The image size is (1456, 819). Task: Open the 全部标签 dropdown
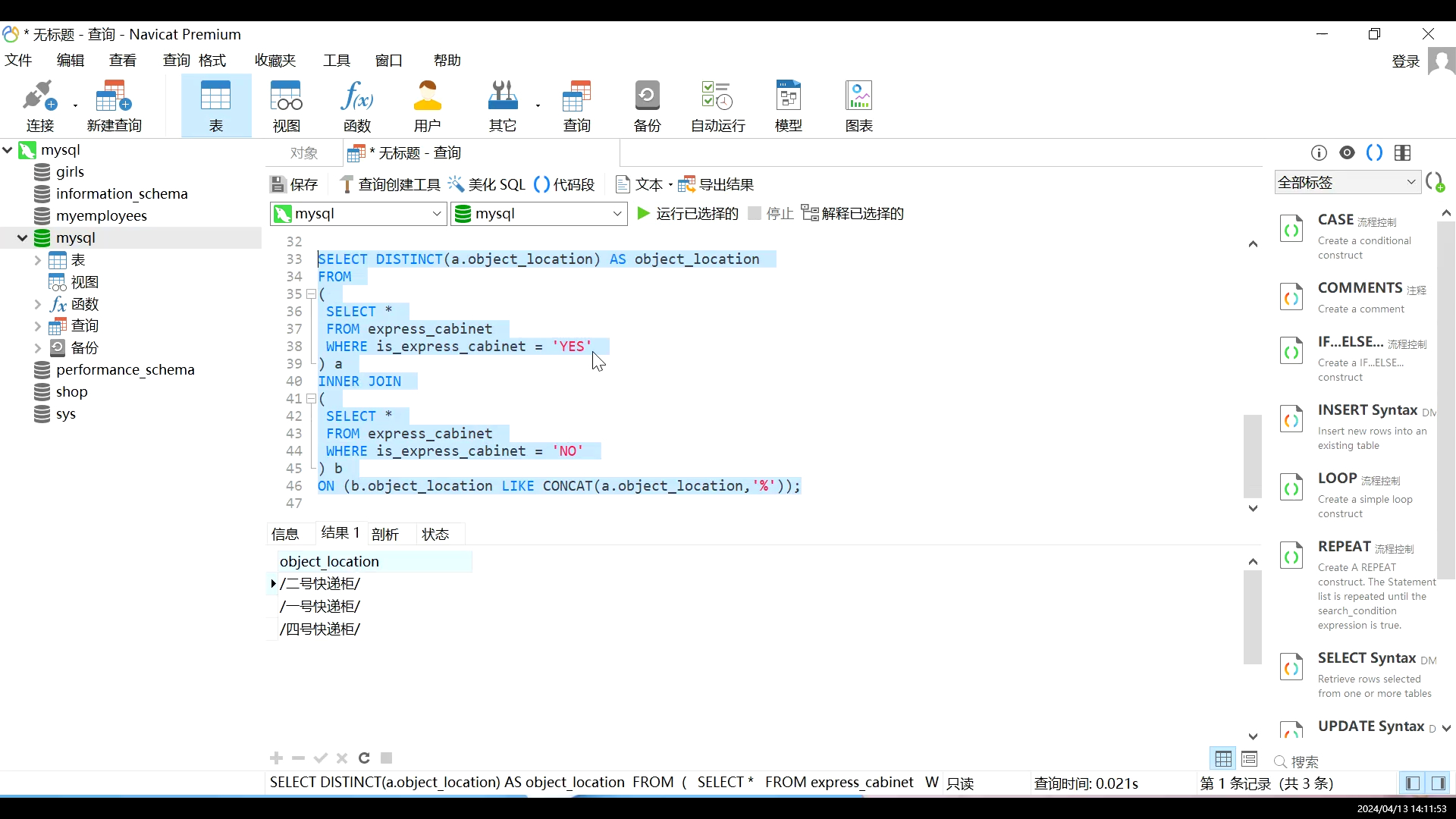pyautogui.click(x=1348, y=181)
